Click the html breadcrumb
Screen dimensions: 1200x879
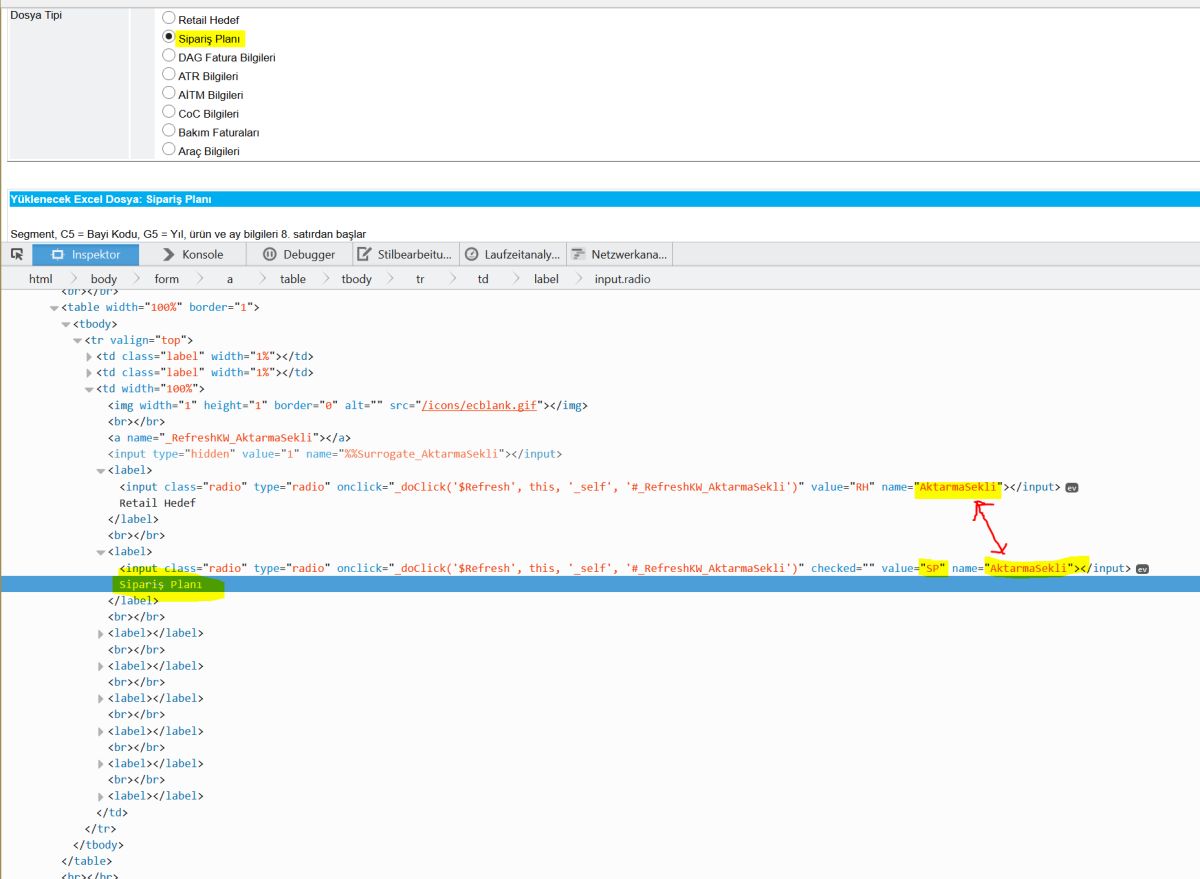(40, 279)
